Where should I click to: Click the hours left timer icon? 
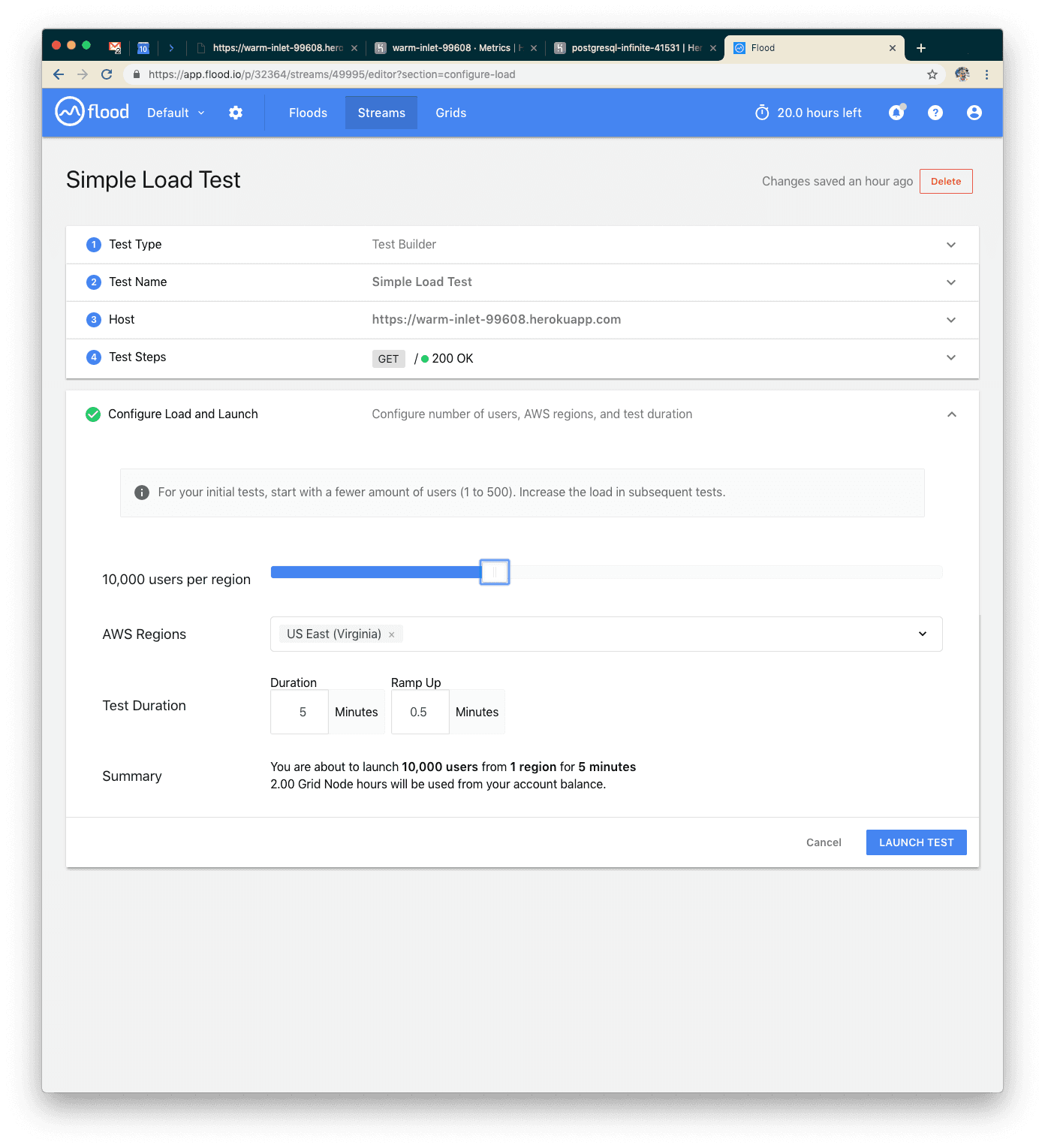click(x=762, y=113)
